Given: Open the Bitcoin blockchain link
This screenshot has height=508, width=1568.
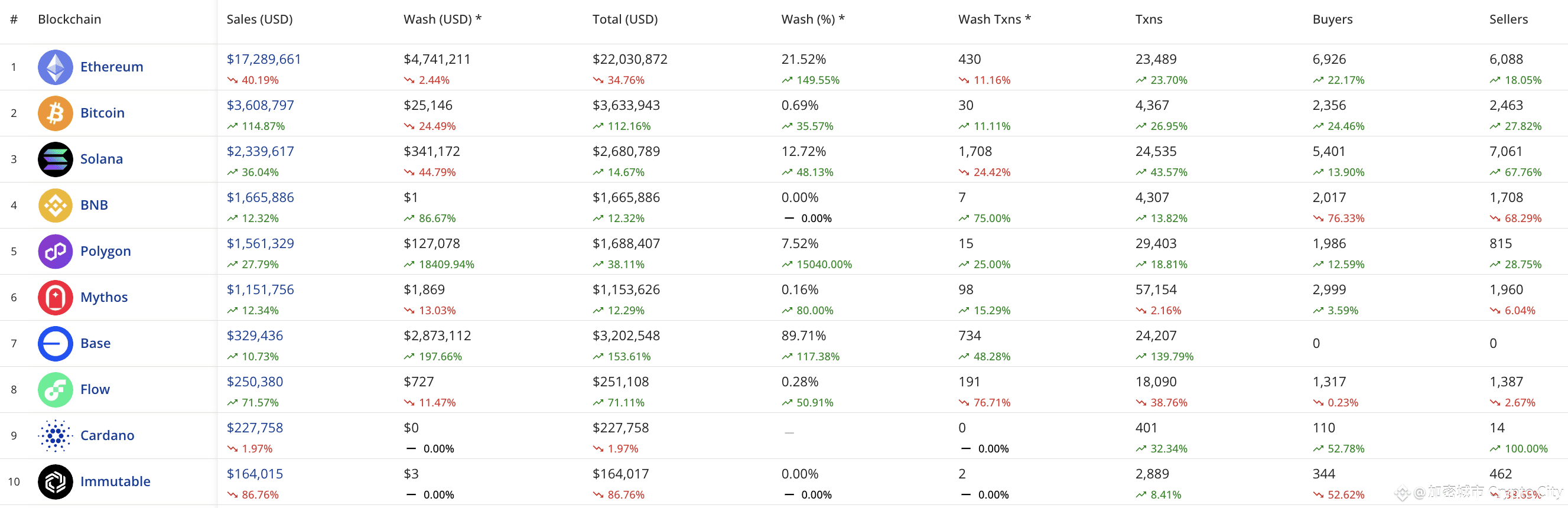Looking at the screenshot, I should [x=102, y=113].
